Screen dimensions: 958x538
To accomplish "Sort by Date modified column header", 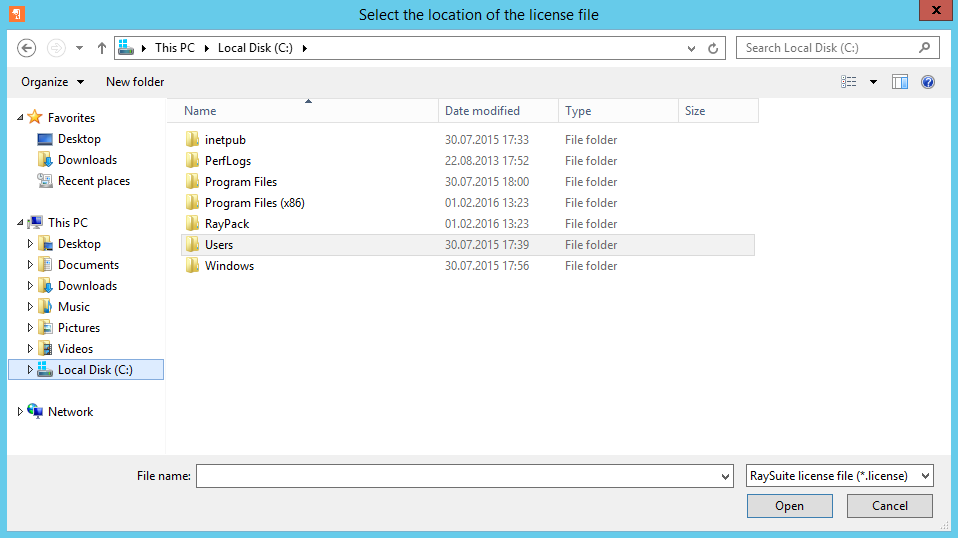I will 482,111.
